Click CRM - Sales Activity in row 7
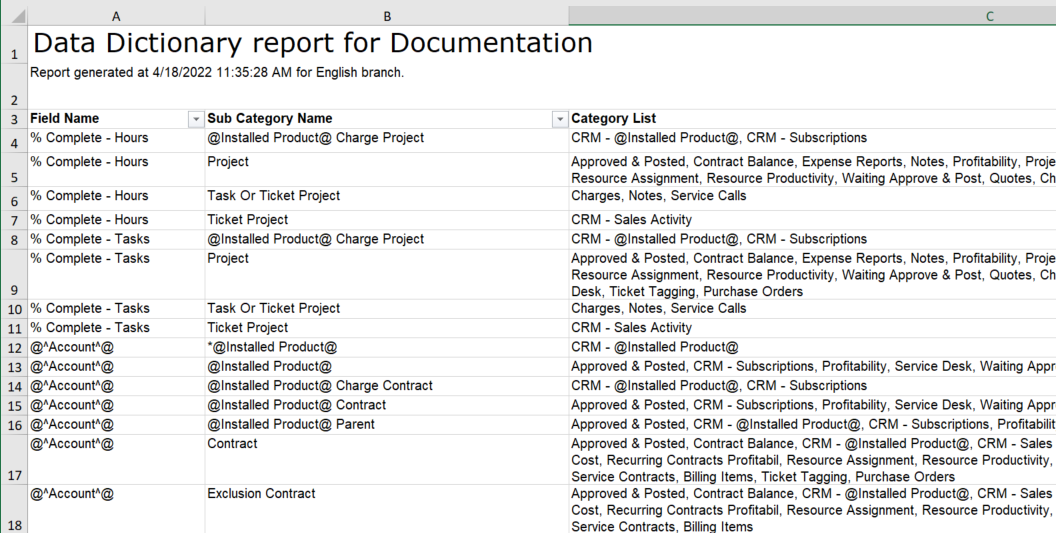 (631, 220)
